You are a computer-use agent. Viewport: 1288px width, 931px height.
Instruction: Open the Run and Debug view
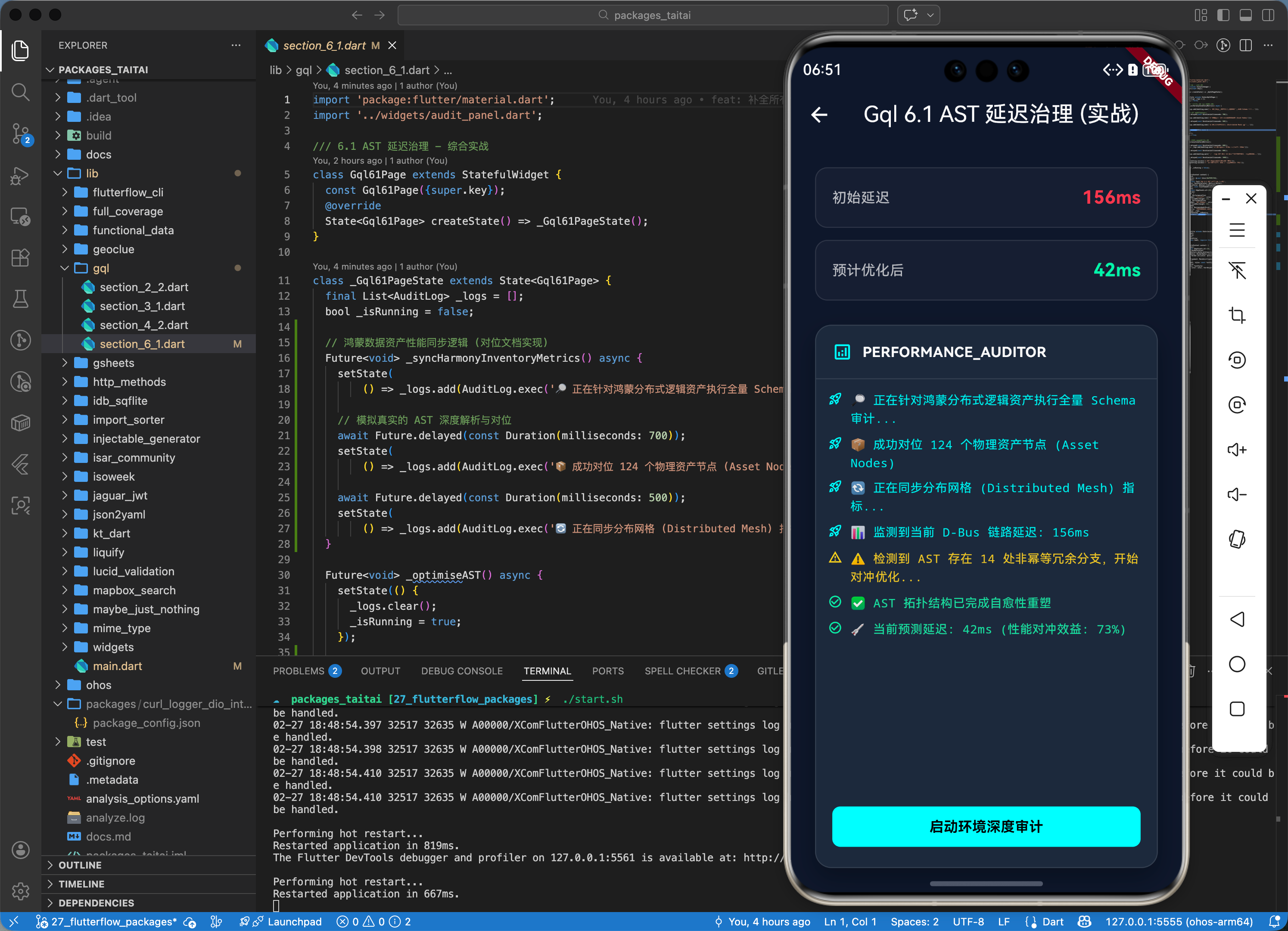click(x=20, y=176)
